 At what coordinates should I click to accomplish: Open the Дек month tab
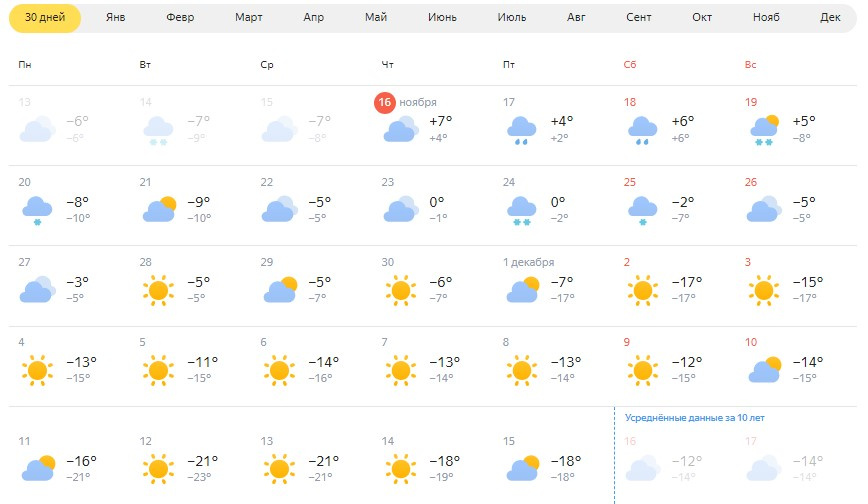click(830, 18)
